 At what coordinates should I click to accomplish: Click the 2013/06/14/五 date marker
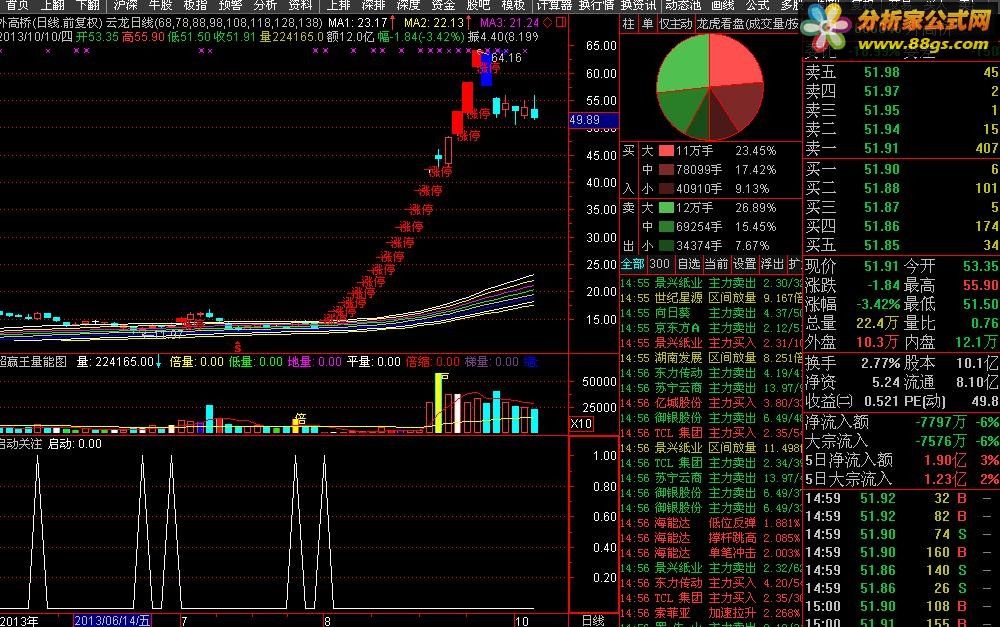tap(112, 621)
